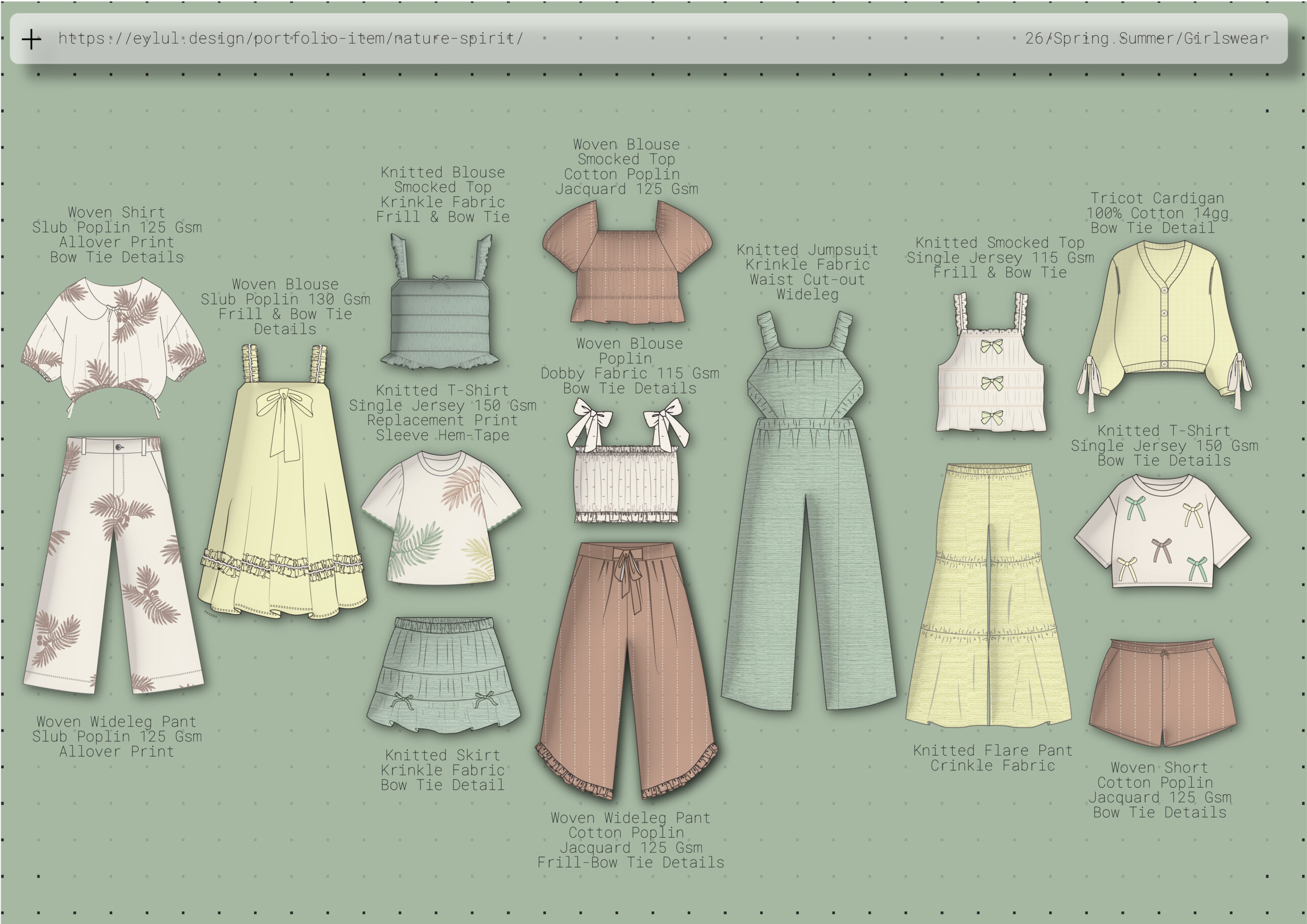
Task: Click the palm leaf printed T-shirt
Action: [x=441, y=518]
